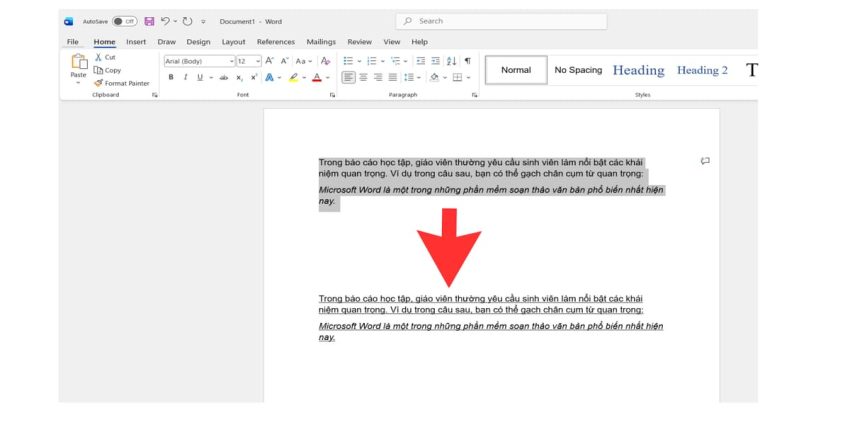Toggle the AutoSave switch
850x425 pixels.
click(x=125, y=22)
